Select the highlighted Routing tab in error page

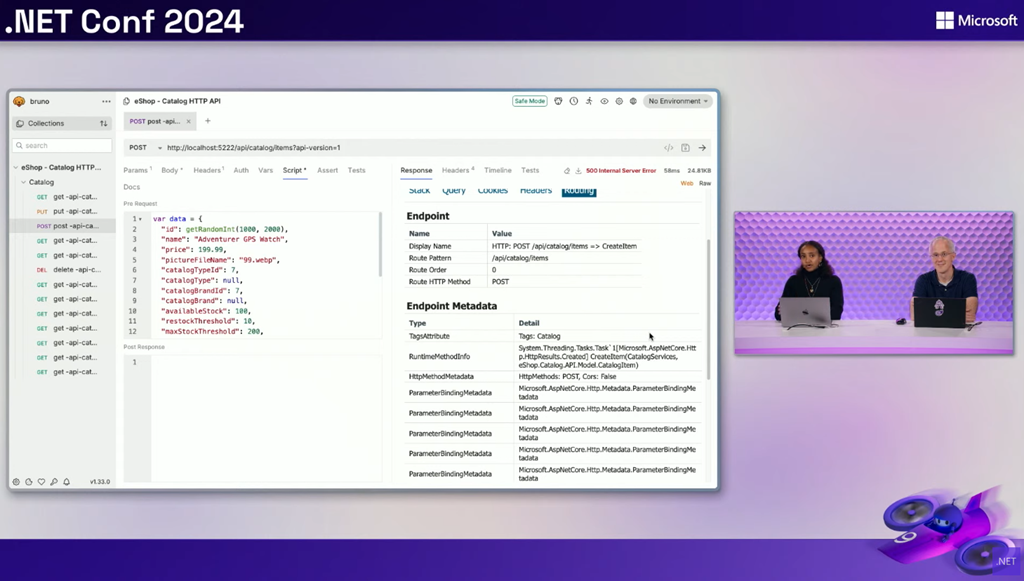pyautogui.click(x=579, y=191)
